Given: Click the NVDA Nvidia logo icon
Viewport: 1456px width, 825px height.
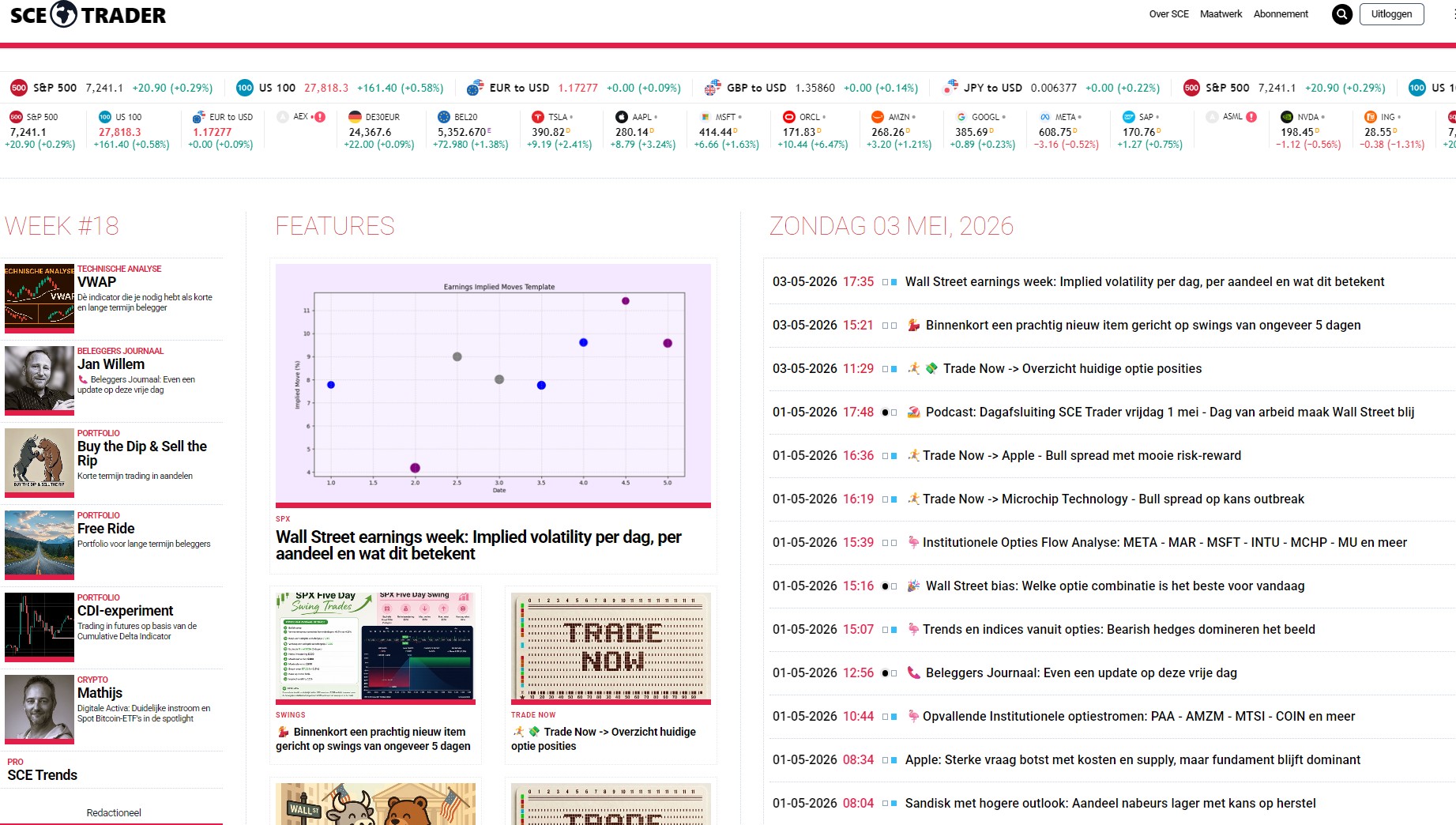Looking at the screenshot, I should [x=1287, y=117].
